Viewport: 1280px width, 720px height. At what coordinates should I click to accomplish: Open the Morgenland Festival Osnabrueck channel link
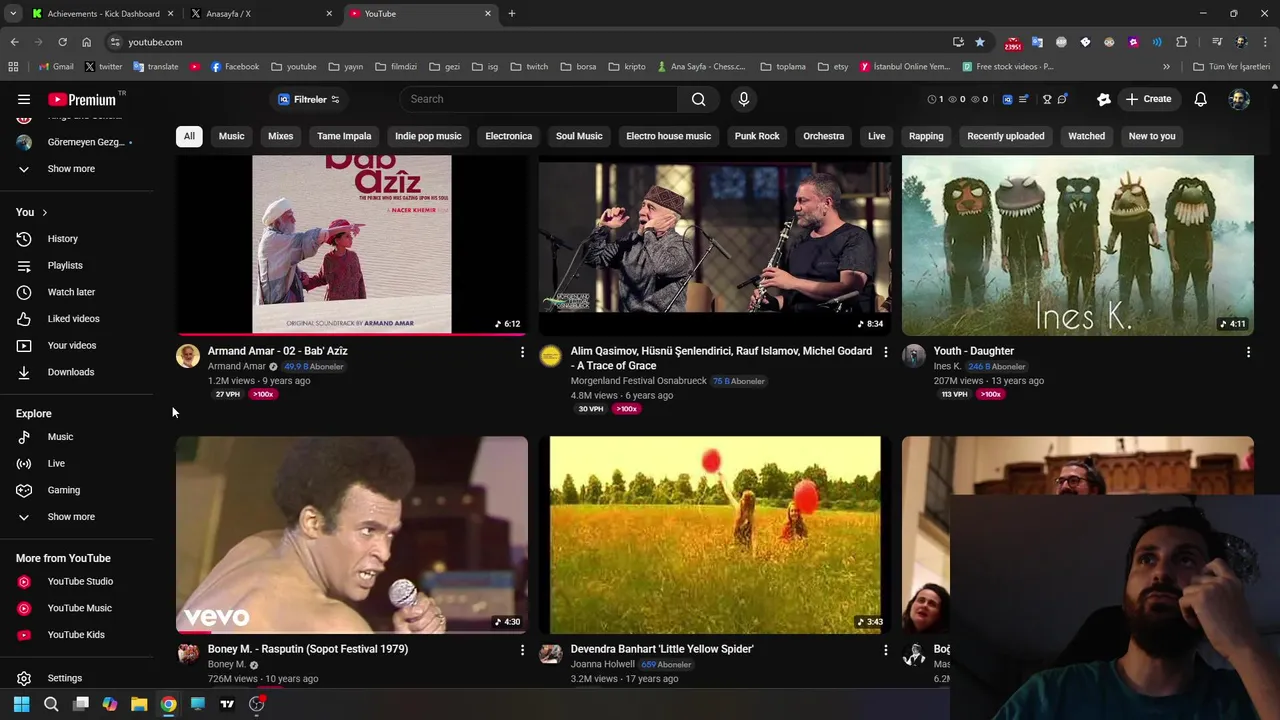638,381
